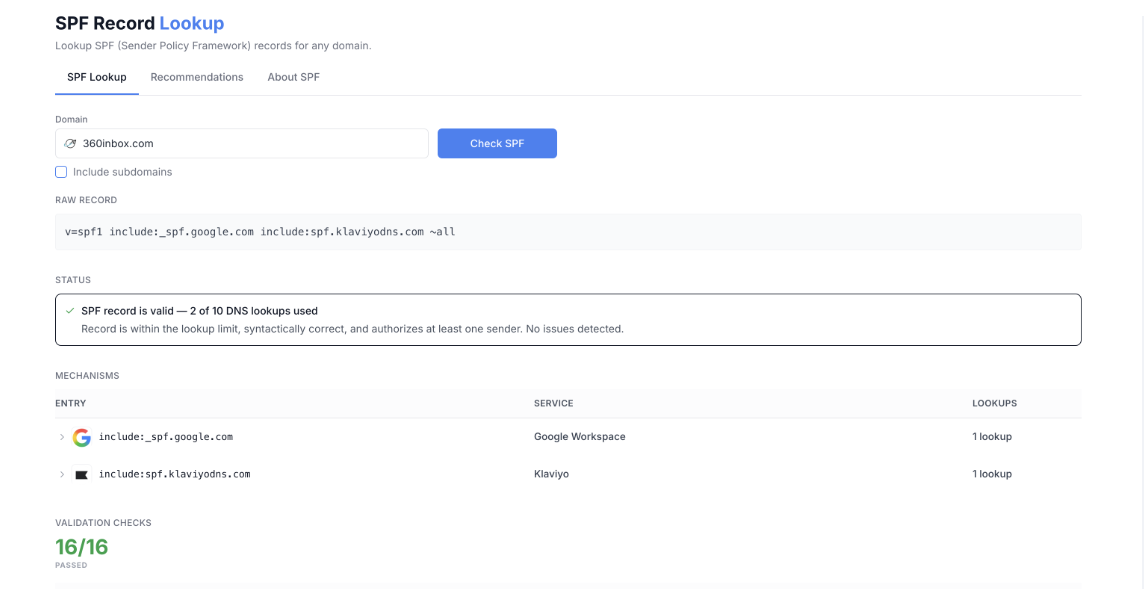Click the SPF Record Lookup heading

(139, 23)
